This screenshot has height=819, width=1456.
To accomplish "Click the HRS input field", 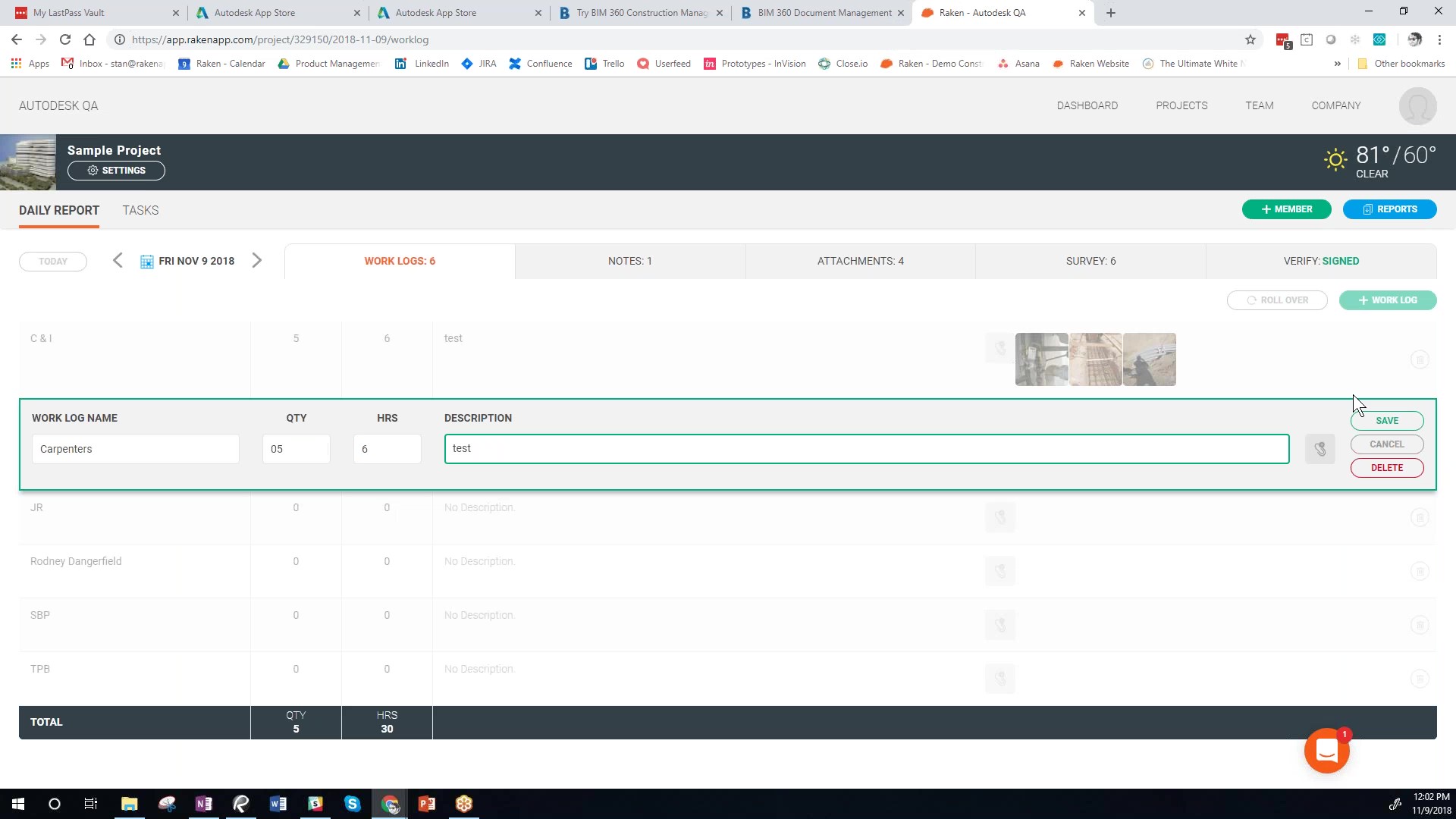I will click(387, 449).
